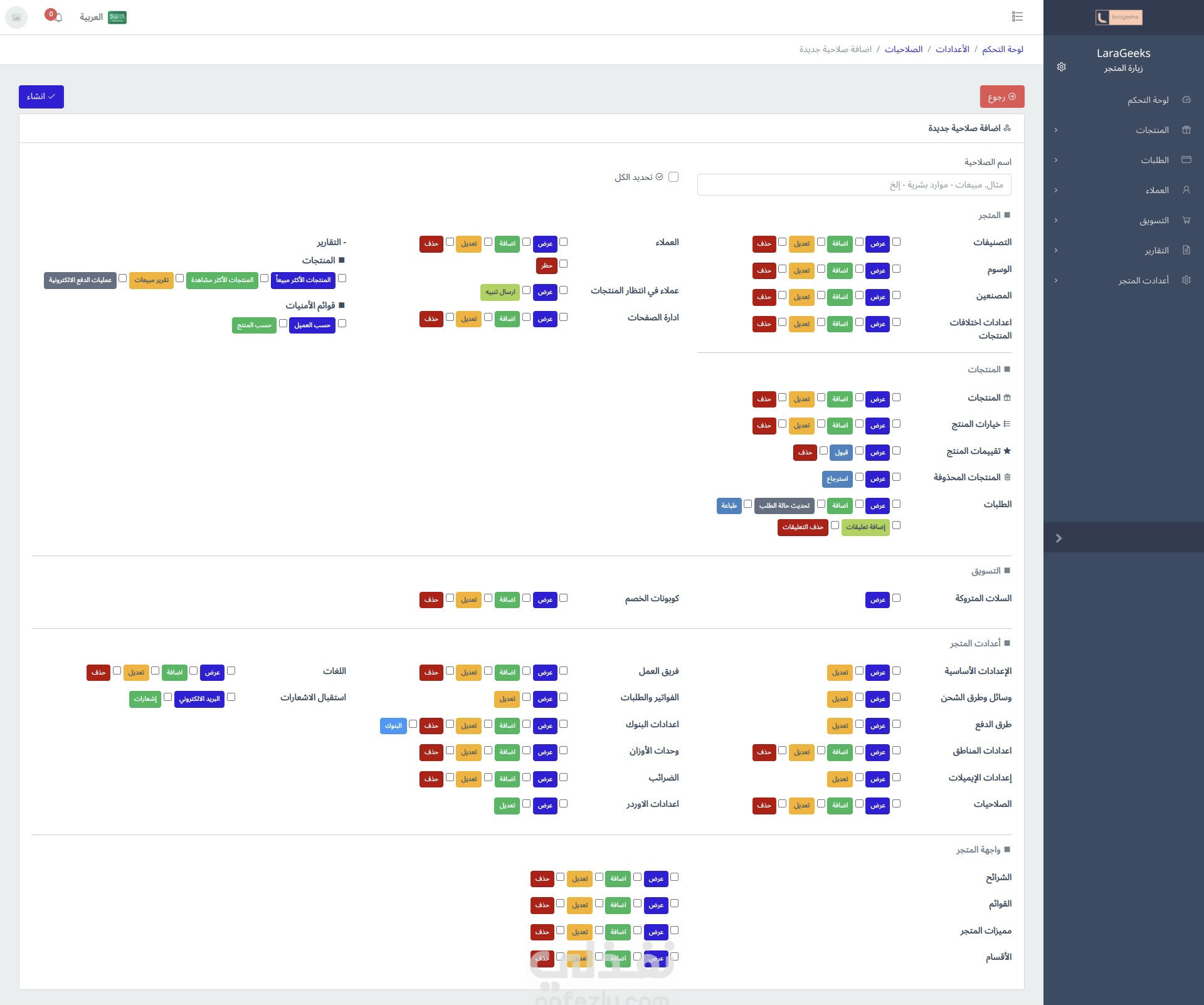
Task: Enable عرض checkbox for السلات المتروكة
Action: click(x=896, y=598)
